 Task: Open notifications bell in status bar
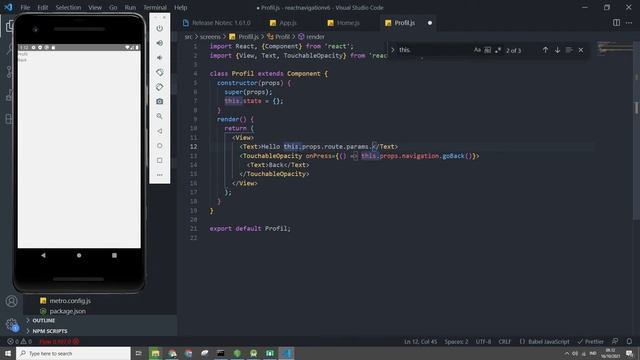[629, 341]
